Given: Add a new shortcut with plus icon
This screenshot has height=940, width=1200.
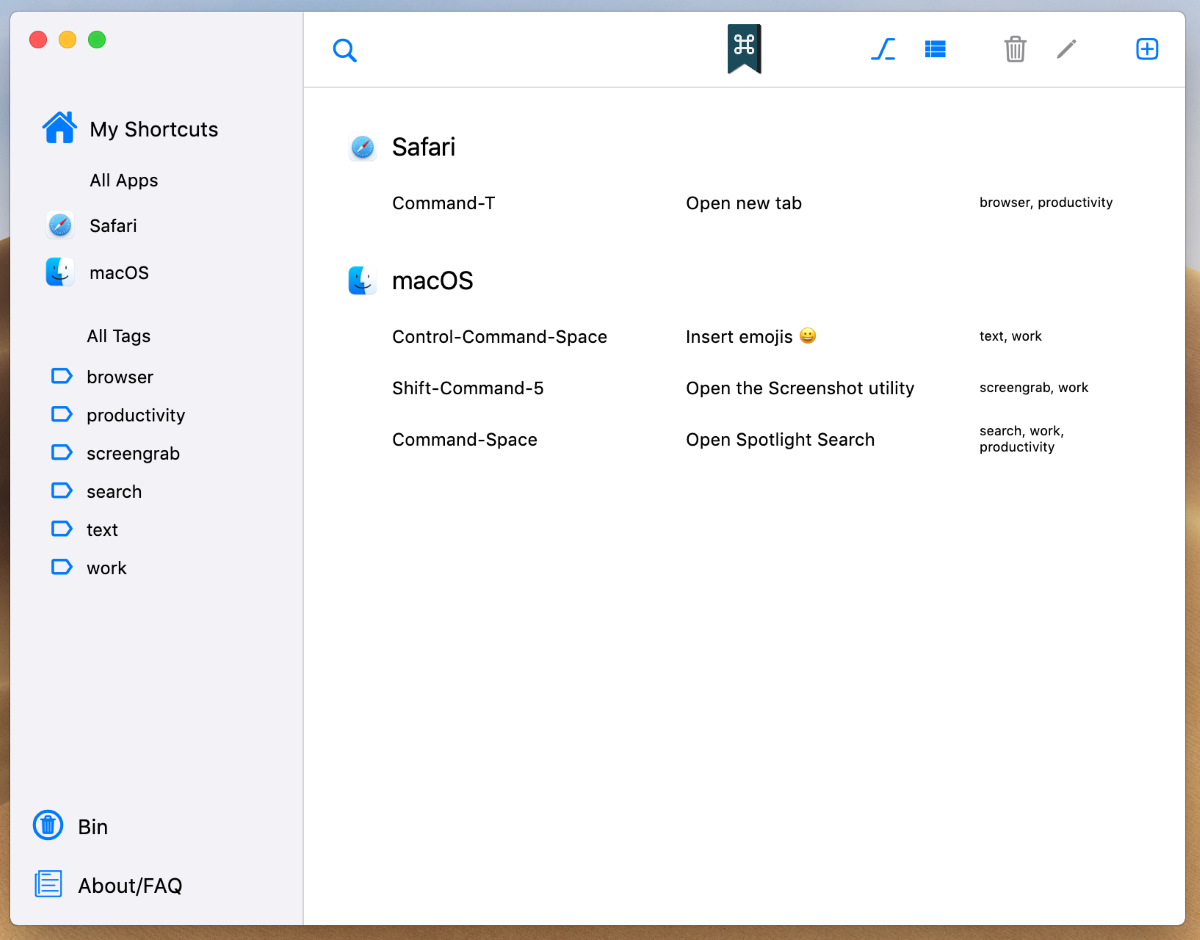Looking at the screenshot, I should coord(1147,49).
